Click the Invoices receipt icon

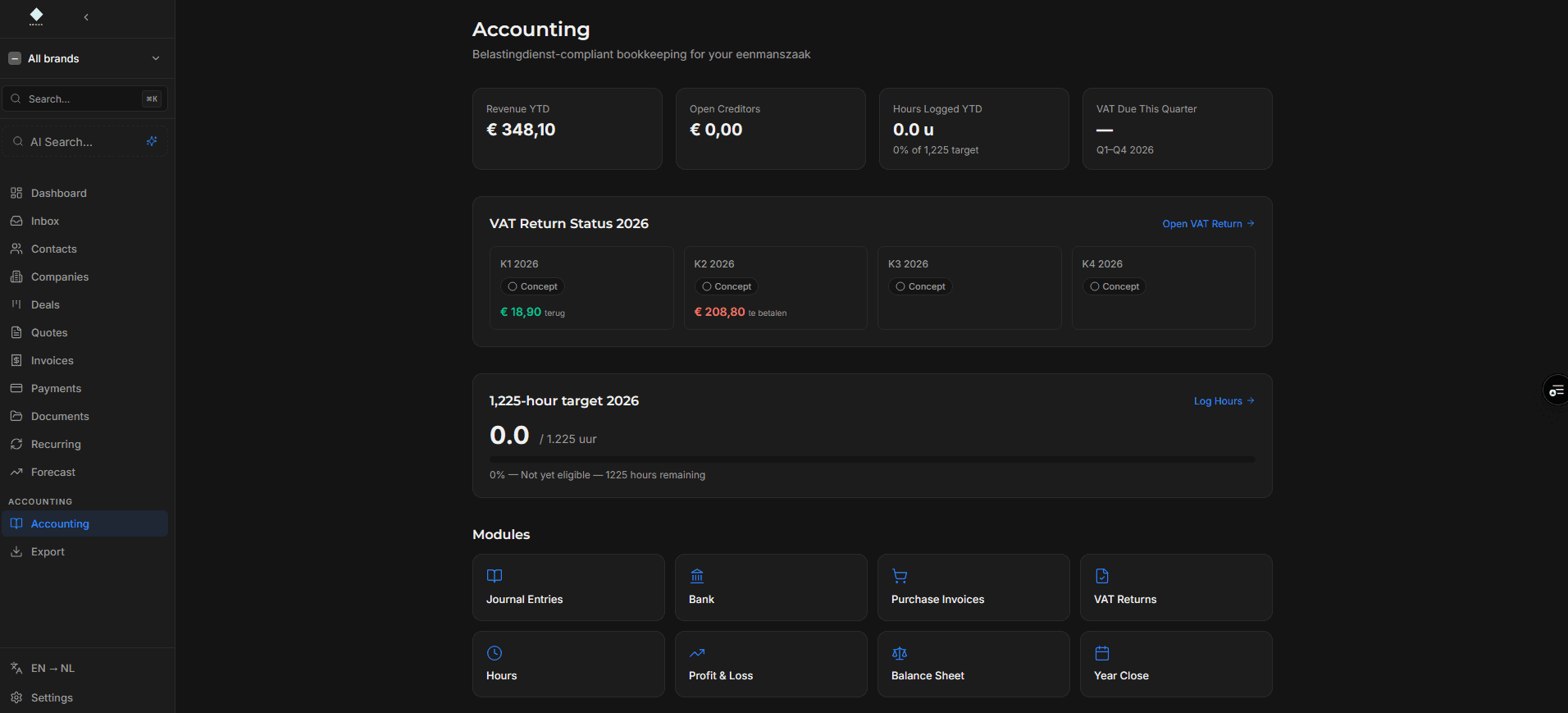[x=16, y=360]
